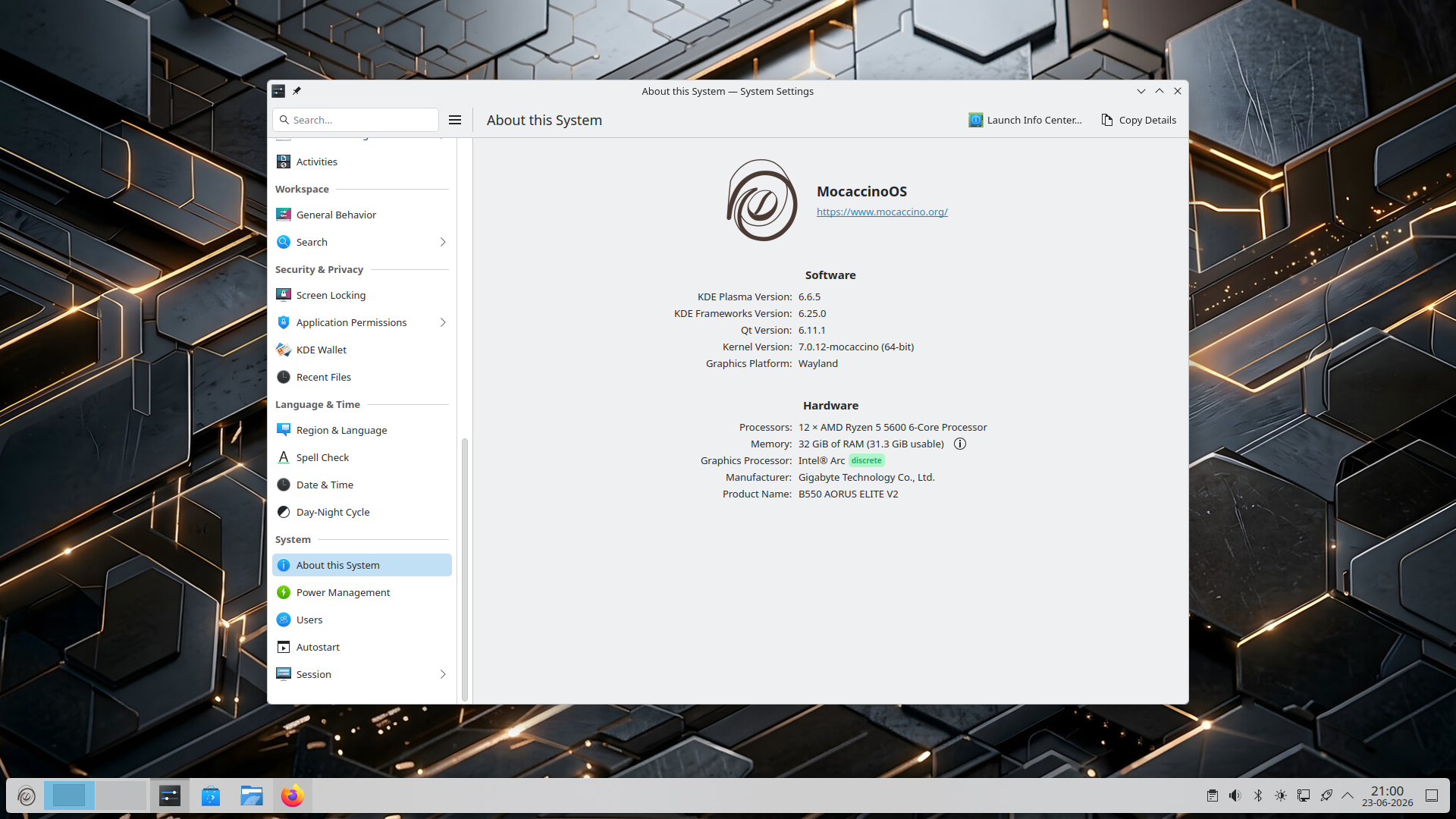Switch to the second virtual desktop pager

tap(121, 795)
